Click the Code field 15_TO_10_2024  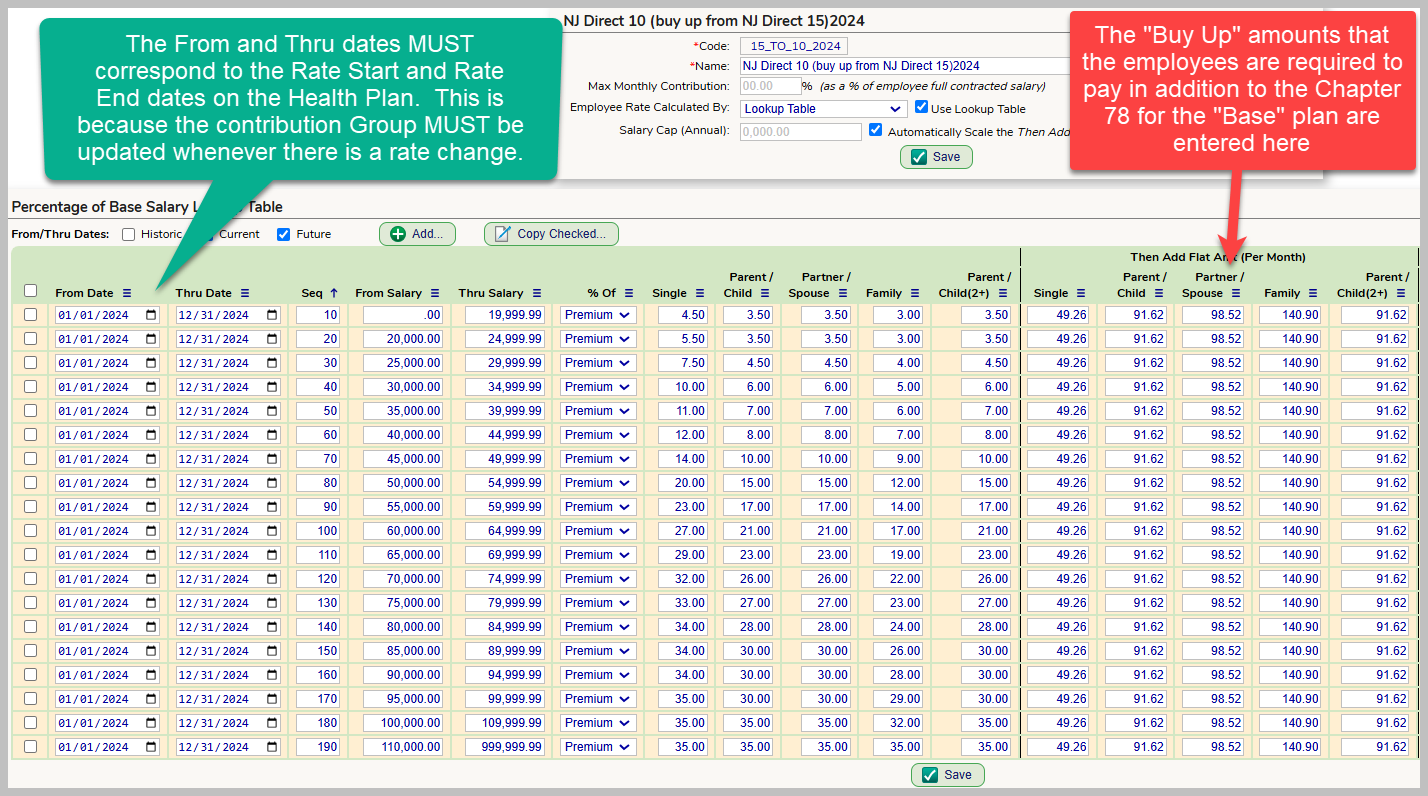[794, 46]
